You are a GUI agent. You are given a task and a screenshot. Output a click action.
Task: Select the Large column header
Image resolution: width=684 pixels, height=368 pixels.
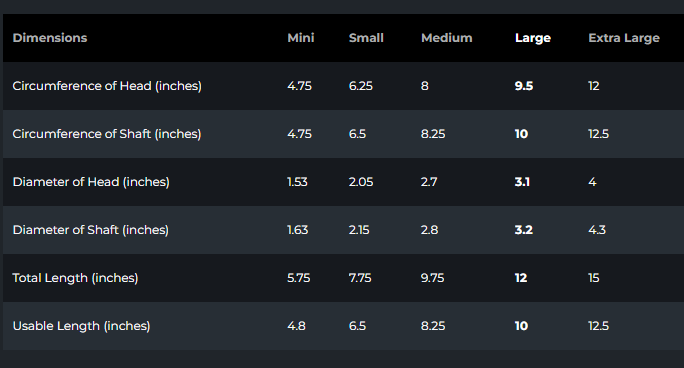click(533, 38)
